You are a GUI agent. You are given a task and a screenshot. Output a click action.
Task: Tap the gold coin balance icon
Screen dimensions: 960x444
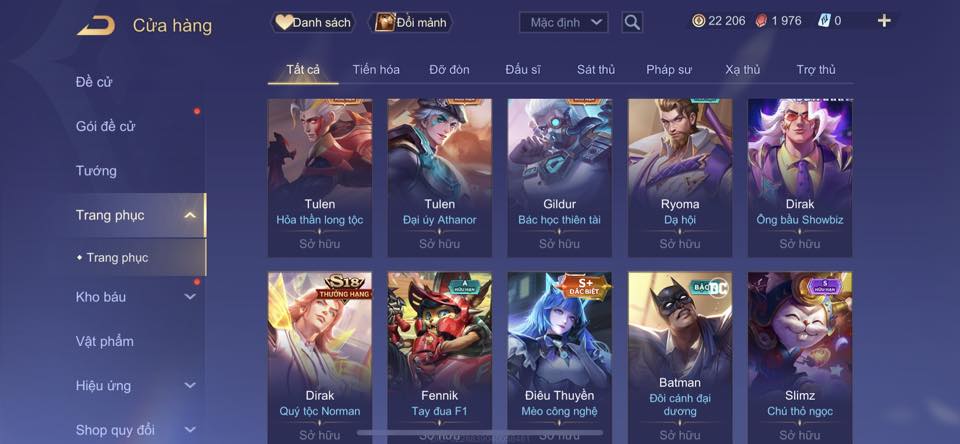(x=699, y=21)
